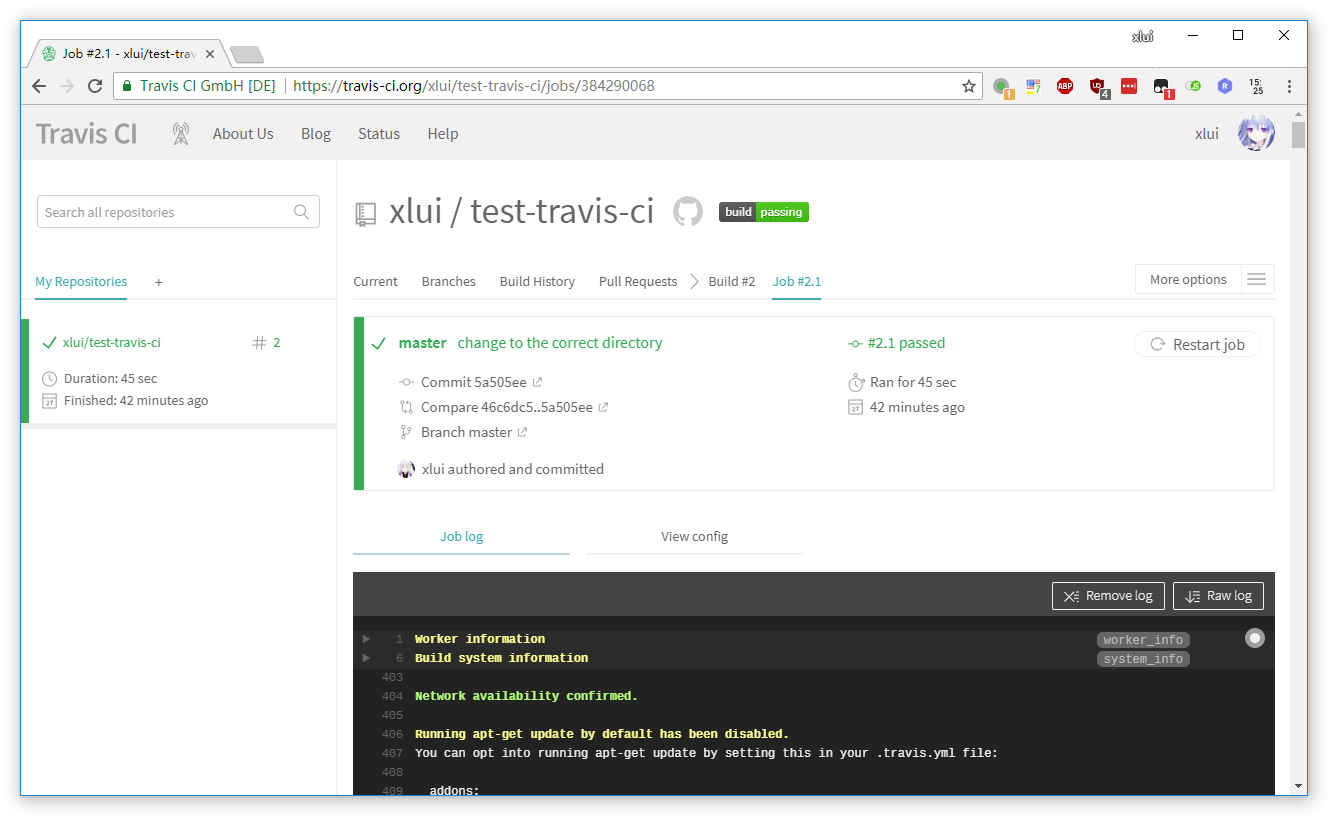Click the Raw log button
The image size is (1328, 816).
point(1218,596)
